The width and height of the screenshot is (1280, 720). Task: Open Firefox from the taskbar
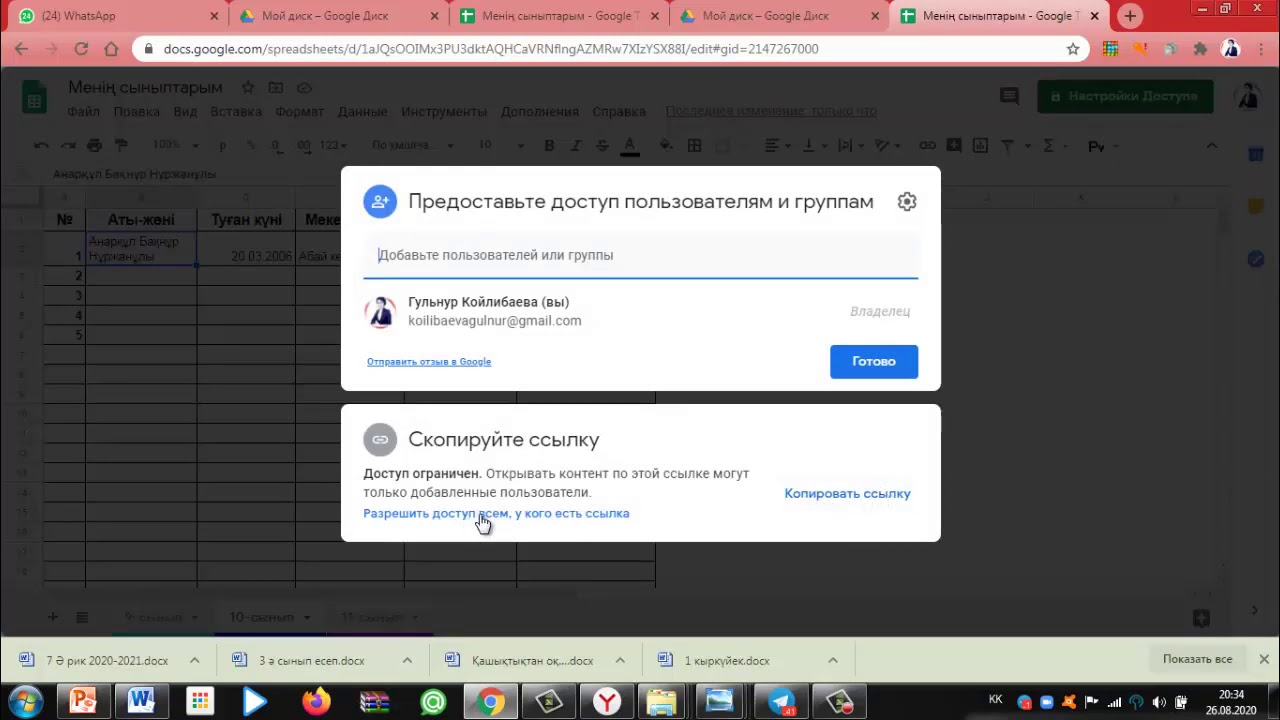(317, 702)
